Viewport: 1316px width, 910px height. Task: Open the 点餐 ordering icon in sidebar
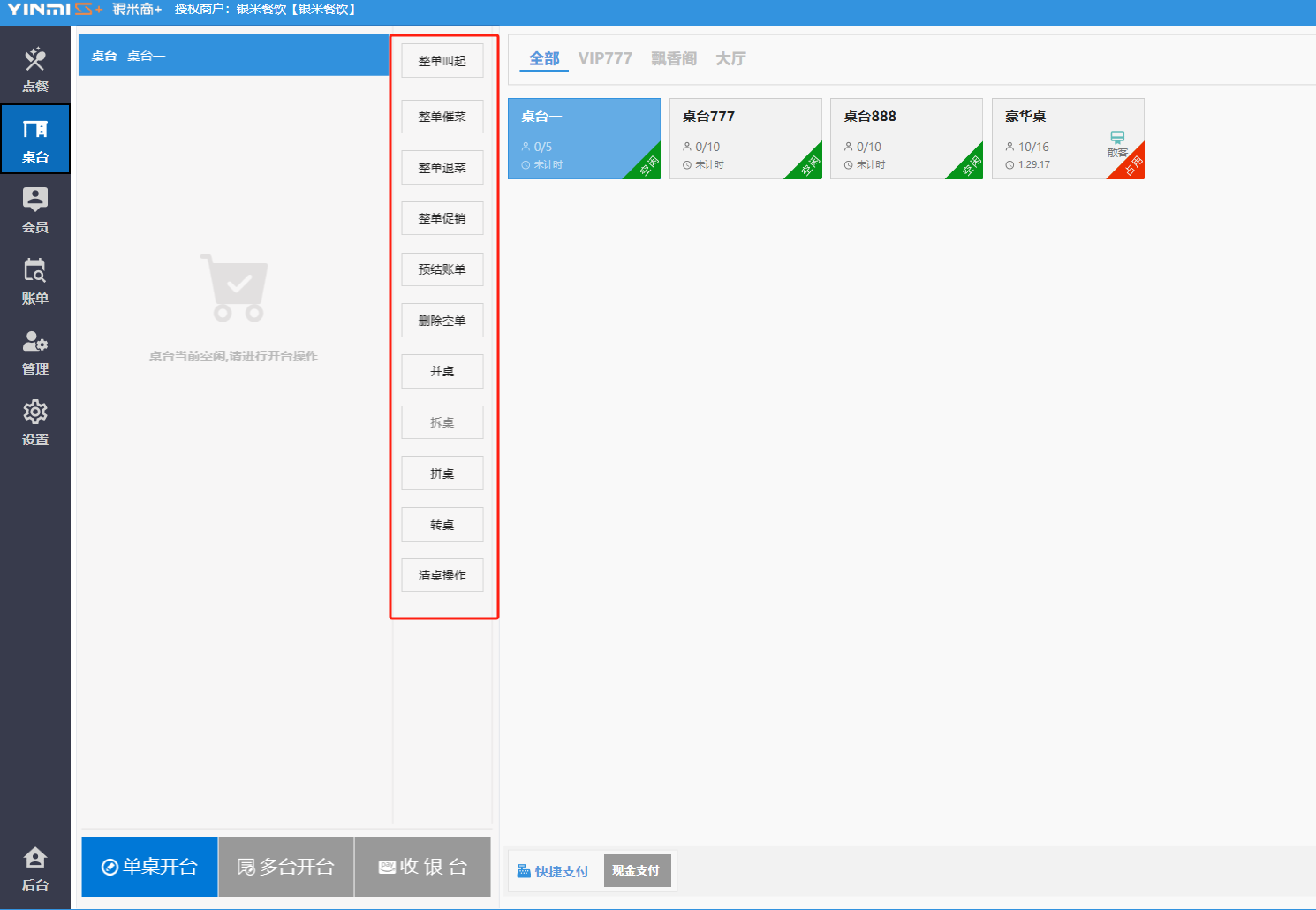35,60
